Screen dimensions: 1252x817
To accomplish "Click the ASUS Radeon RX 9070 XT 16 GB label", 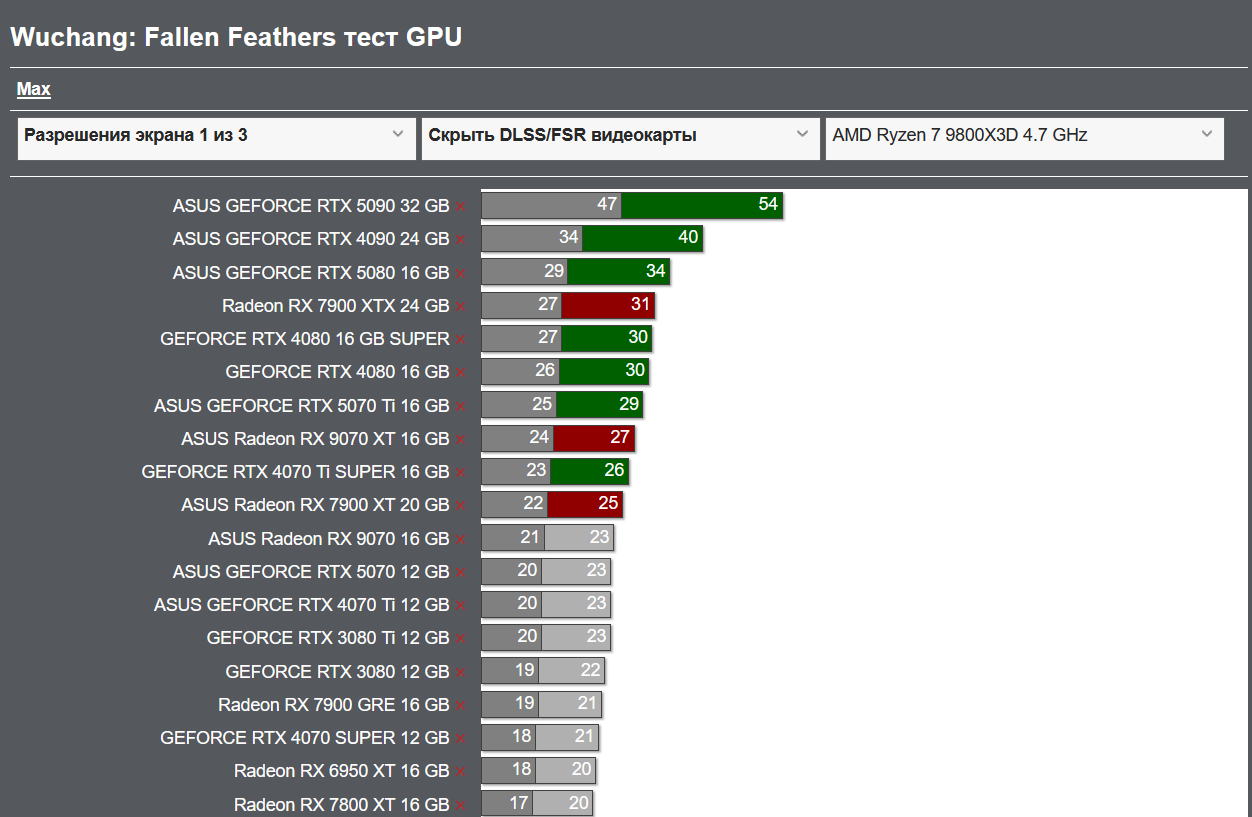I will point(315,439).
